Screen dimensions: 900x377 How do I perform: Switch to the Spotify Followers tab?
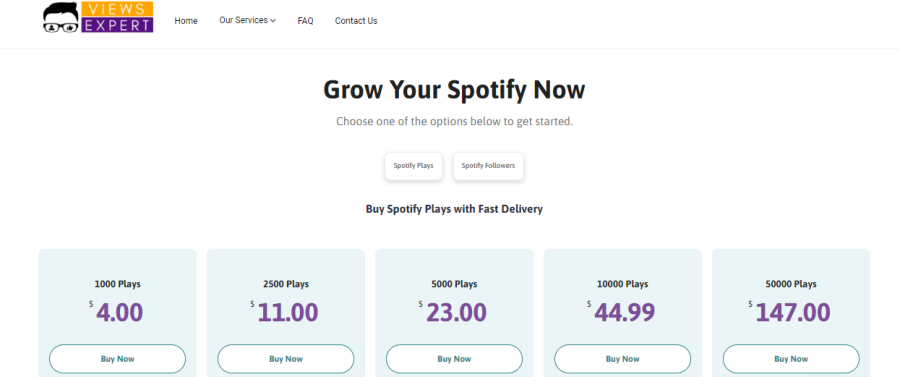click(x=488, y=166)
